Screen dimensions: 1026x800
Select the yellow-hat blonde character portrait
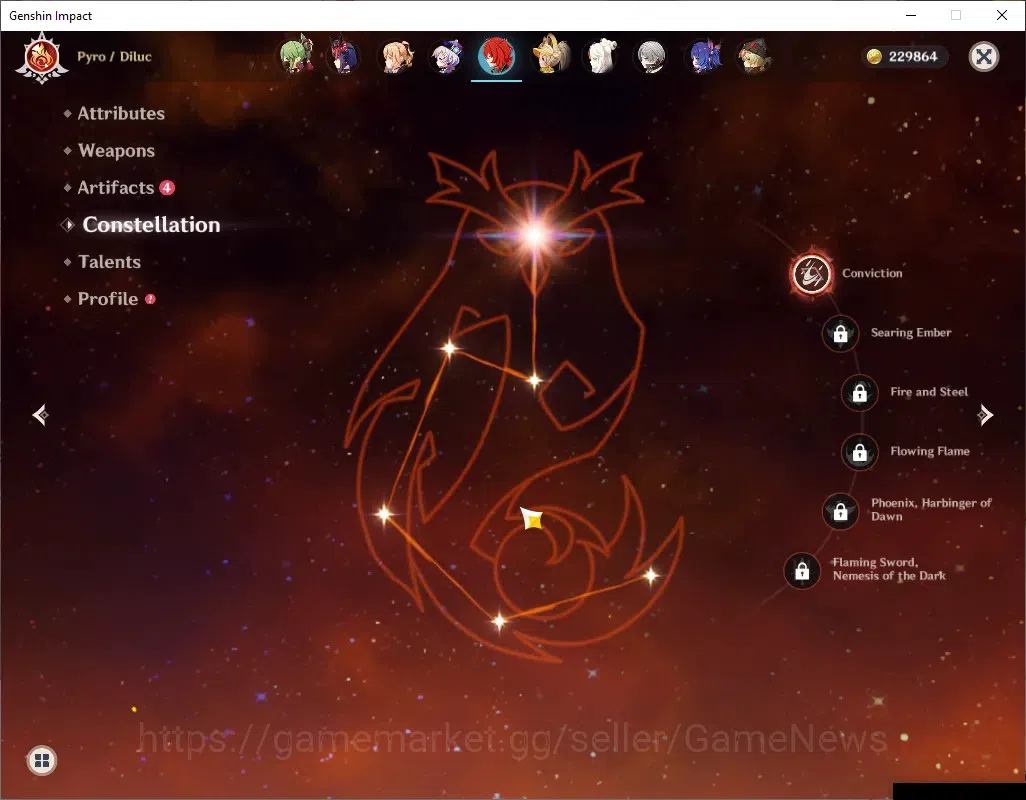coord(550,56)
